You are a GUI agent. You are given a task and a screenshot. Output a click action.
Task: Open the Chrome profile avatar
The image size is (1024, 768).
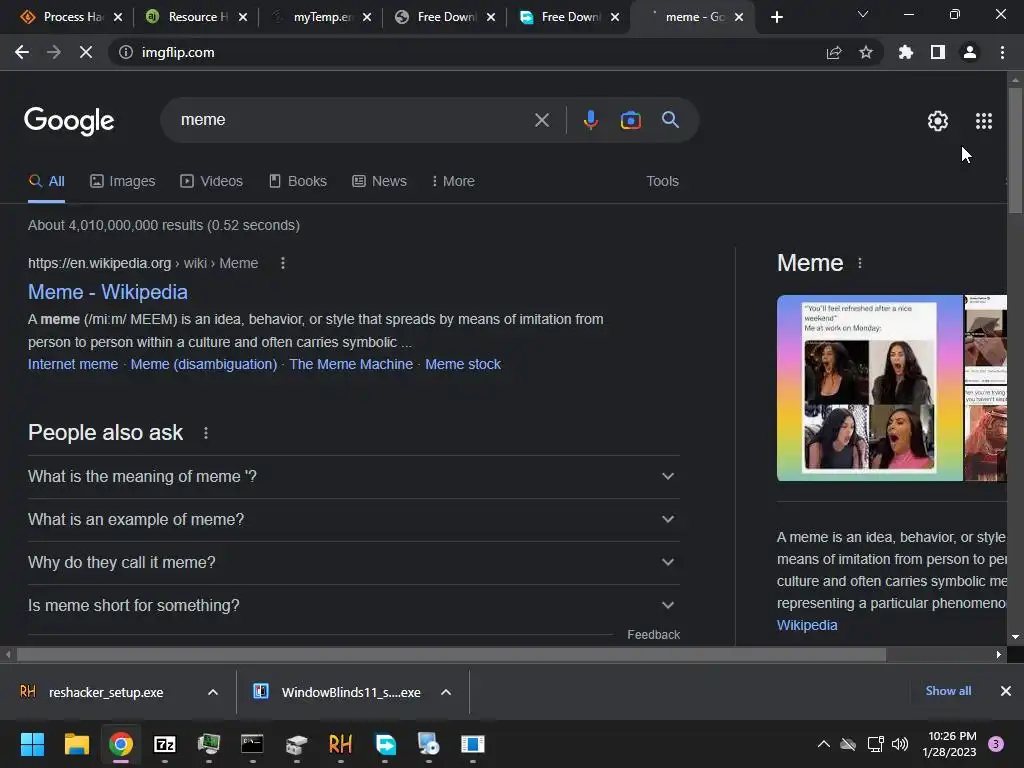(970, 52)
